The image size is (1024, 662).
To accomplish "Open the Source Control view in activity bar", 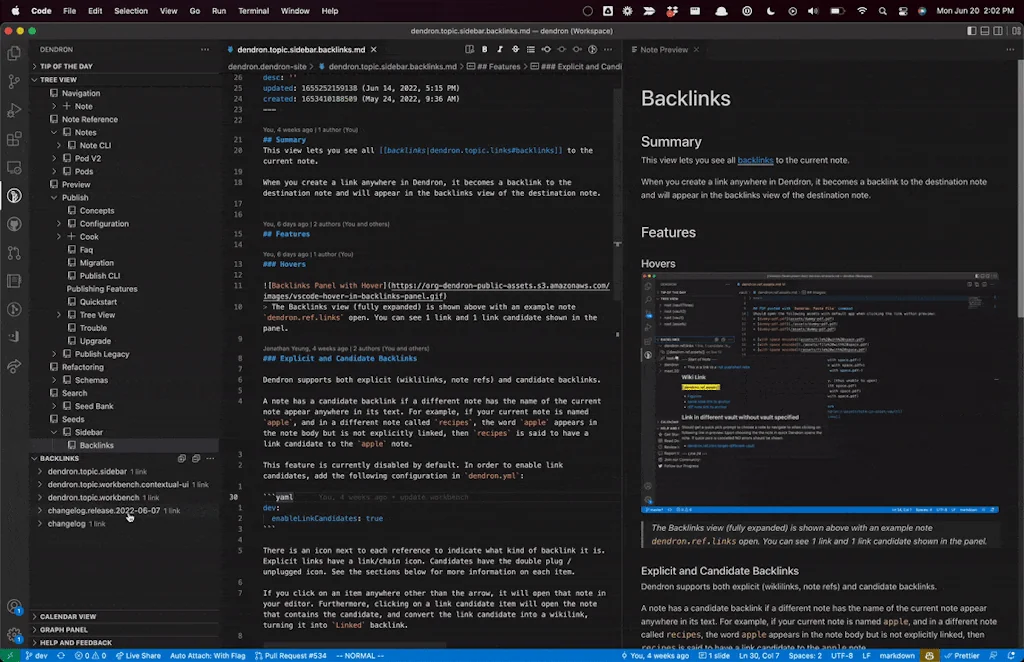I will click(14, 82).
